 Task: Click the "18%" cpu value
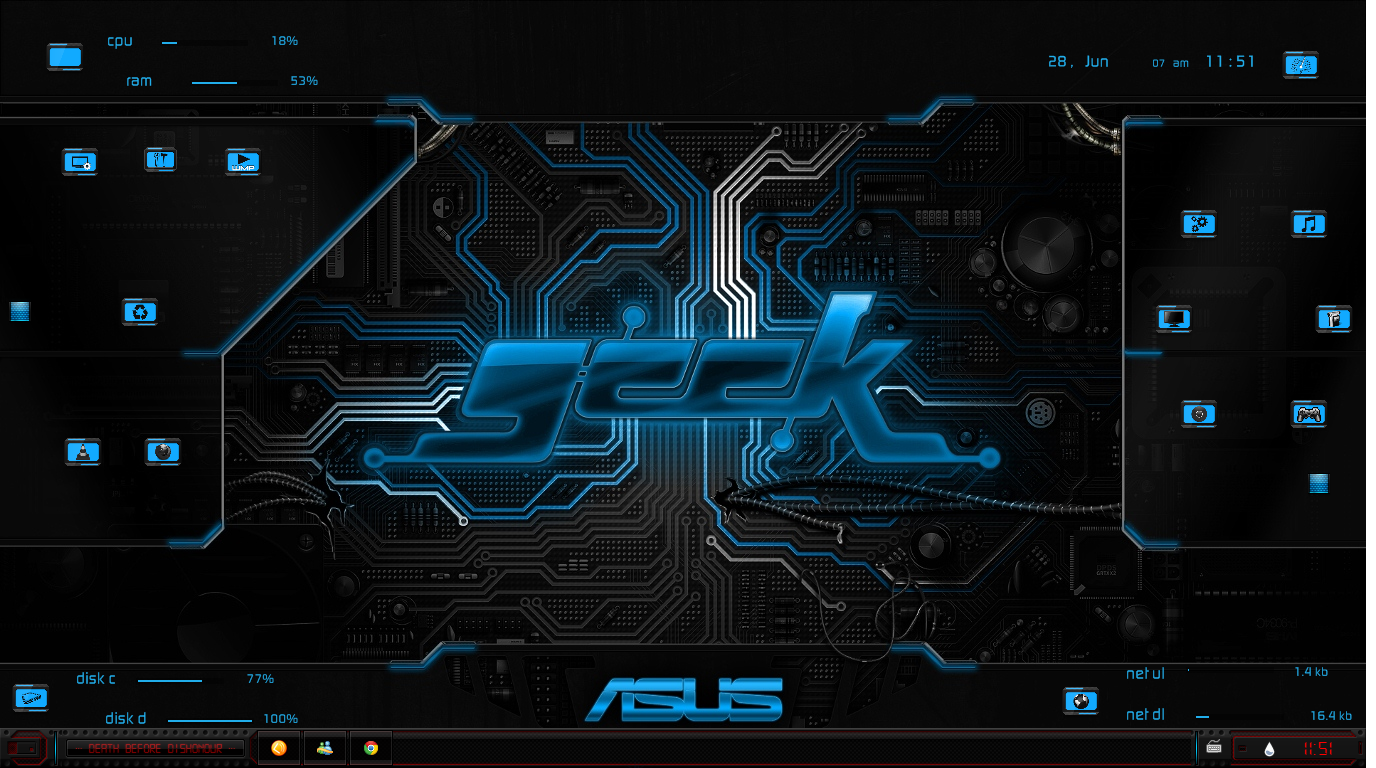pos(284,41)
